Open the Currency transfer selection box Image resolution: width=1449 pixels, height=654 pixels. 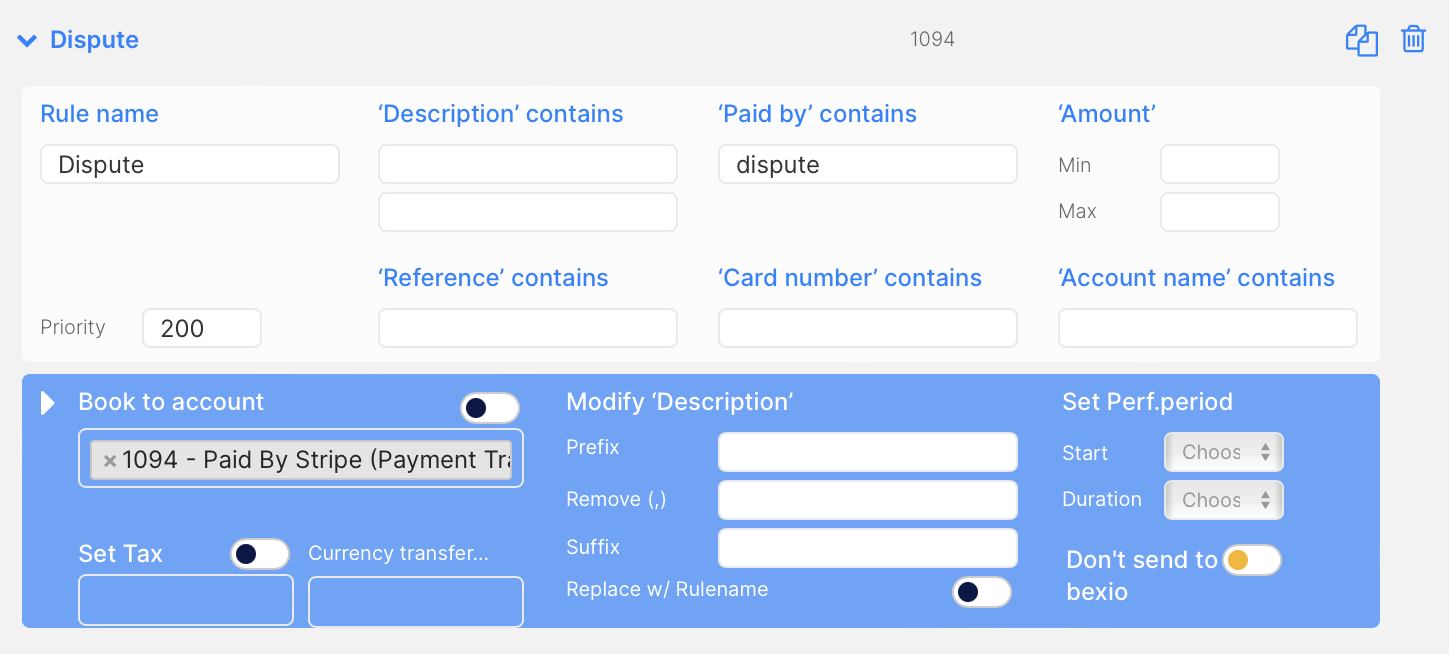click(416, 602)
